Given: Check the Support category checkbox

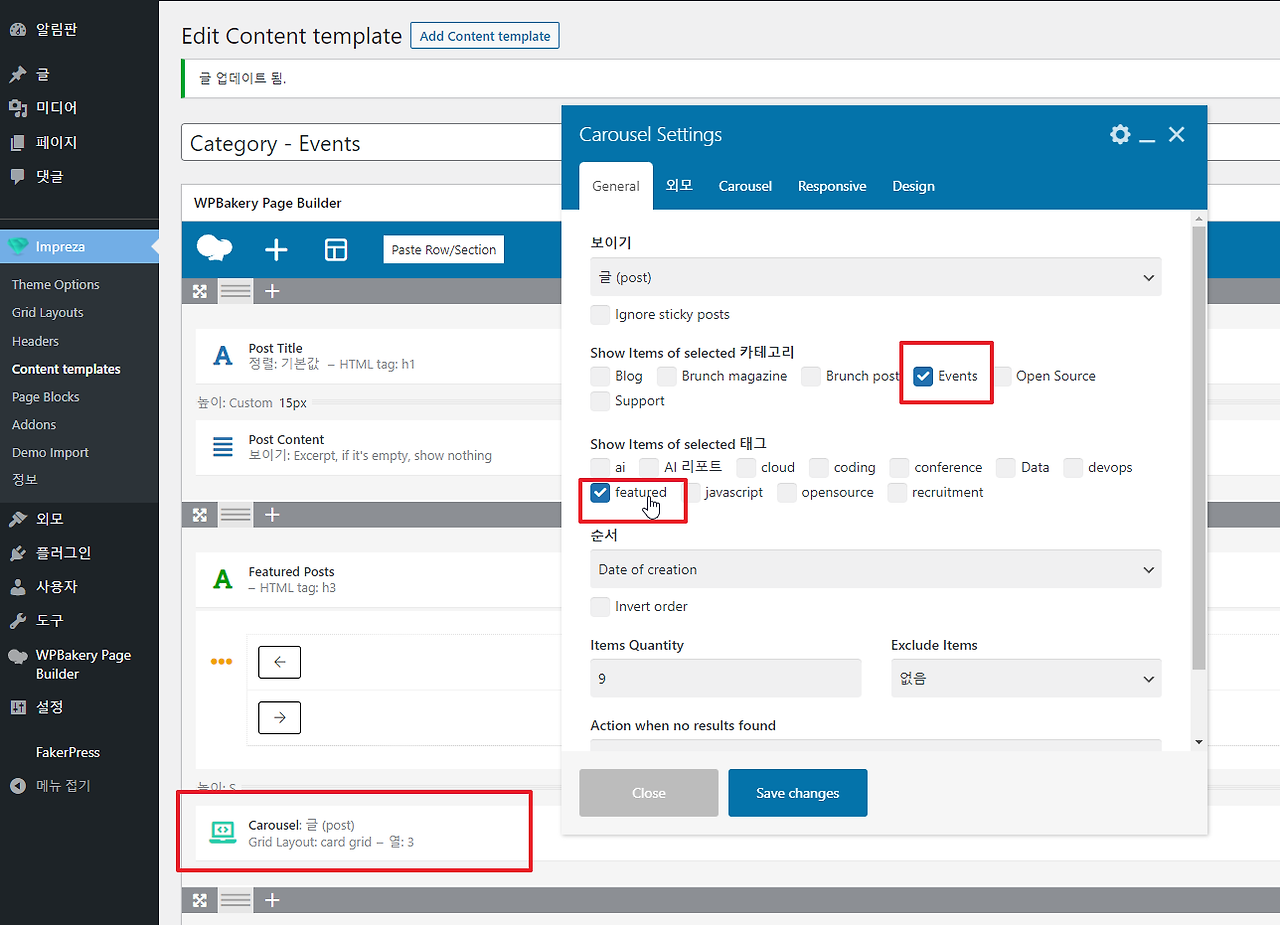Looking at the screenshot, I should pos(600,401).
